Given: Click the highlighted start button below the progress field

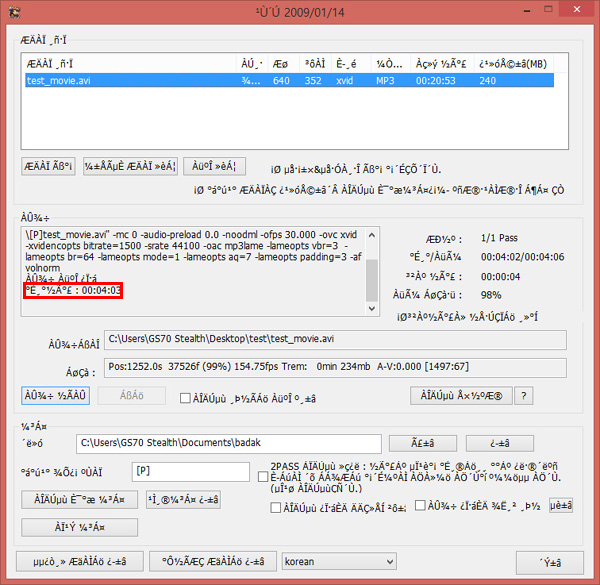Looking at the screenshot, I should (55, 395).
